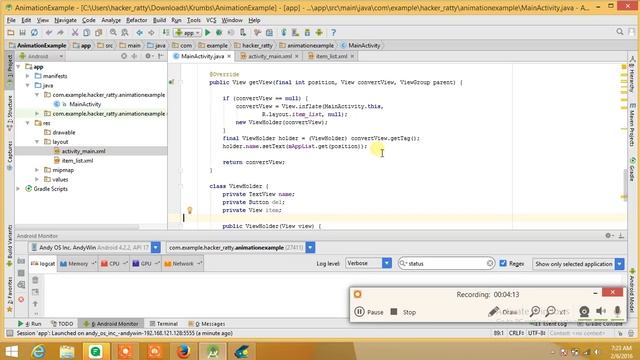This screenshot has height=360, width=640.
Task: Click the Make Project build icon
Action: click(x=166, y=32)
